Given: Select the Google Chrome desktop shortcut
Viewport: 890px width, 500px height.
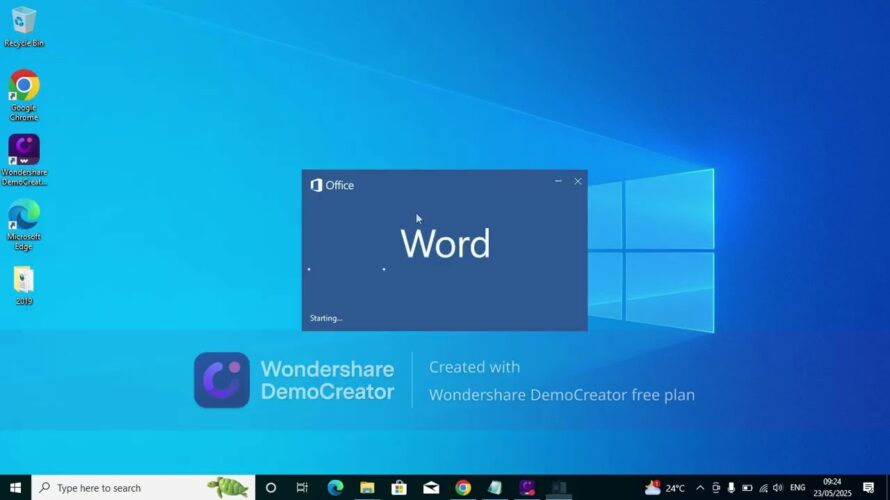Looking at the screenshot, I should [x=24, y=95].
